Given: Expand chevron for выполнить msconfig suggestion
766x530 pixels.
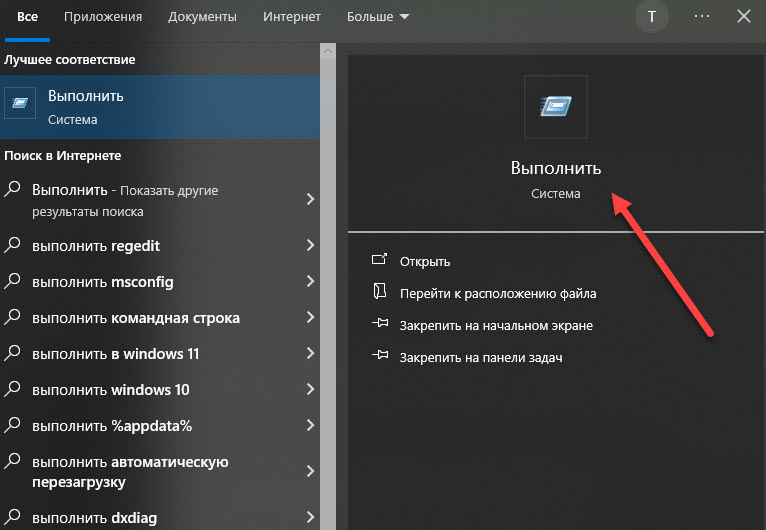Looking at the screenshot, I should 310,282.
